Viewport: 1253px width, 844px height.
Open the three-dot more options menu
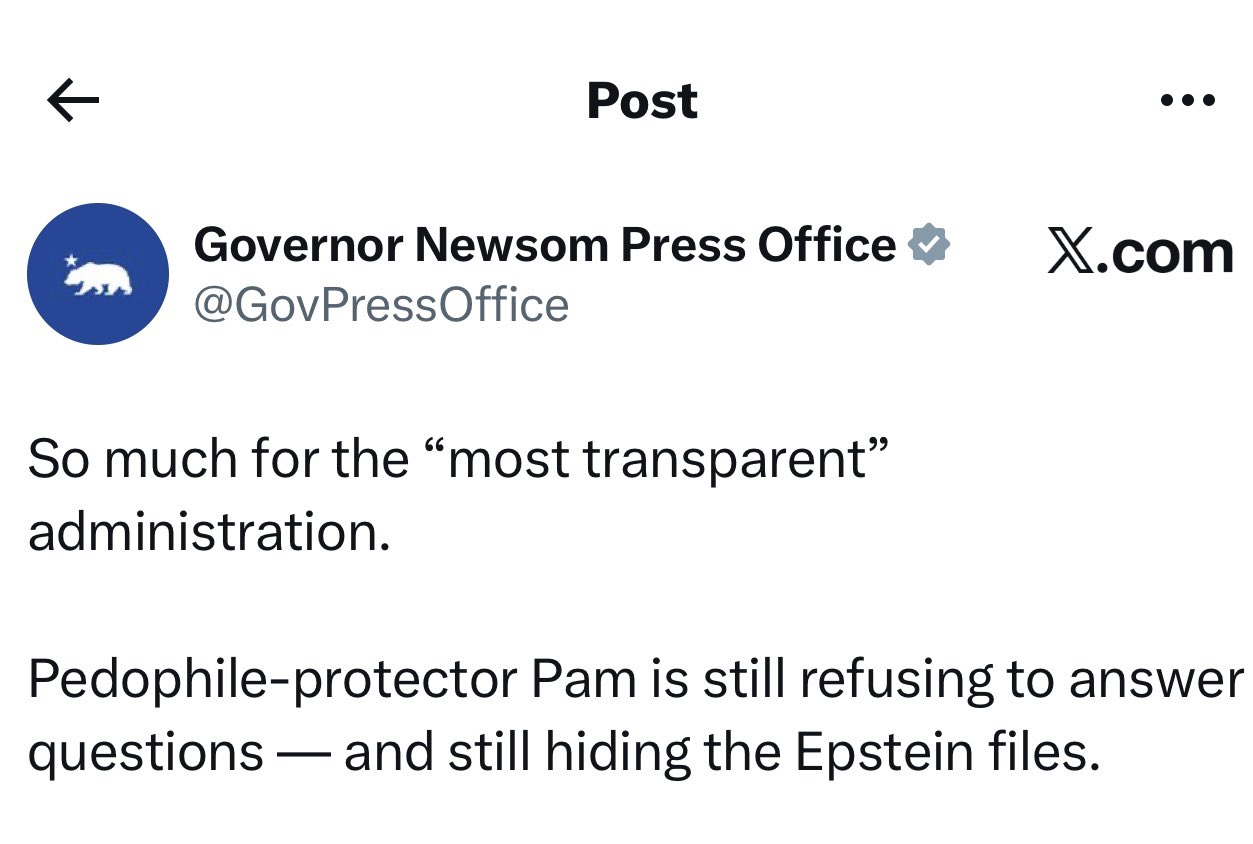tap(1187, 101)
